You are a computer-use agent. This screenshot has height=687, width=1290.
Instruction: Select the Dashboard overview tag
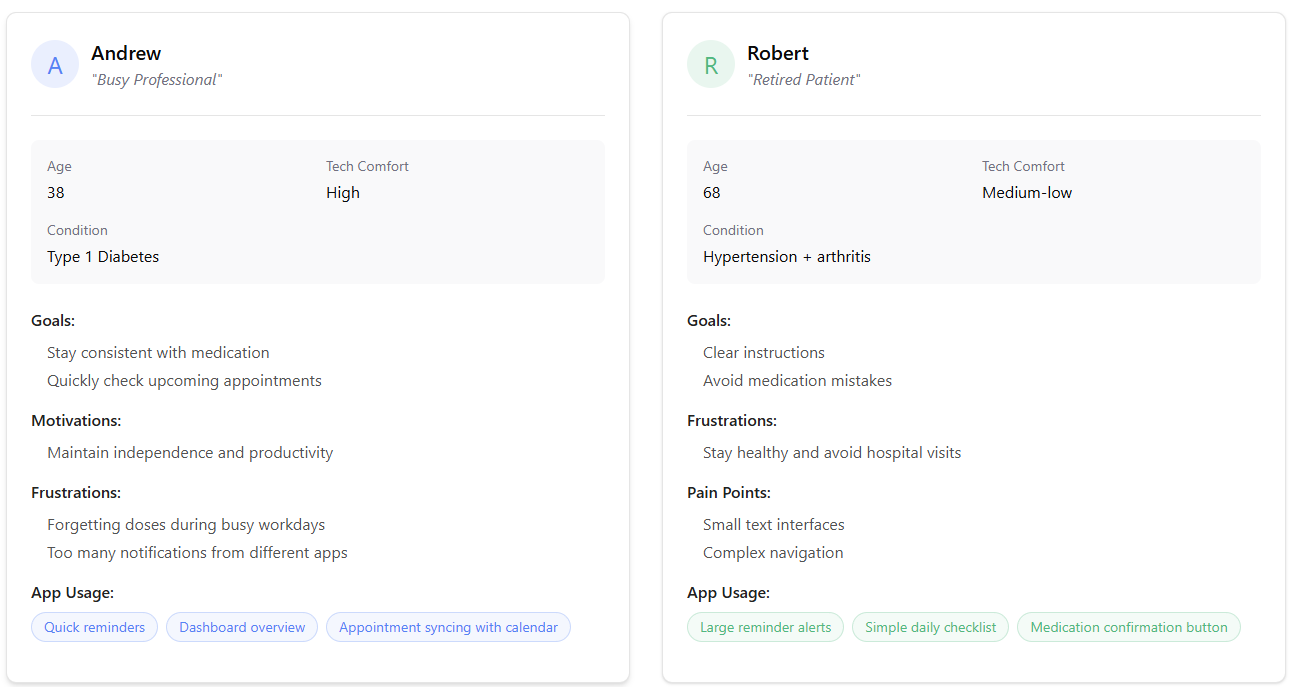[x=242, y=627]
